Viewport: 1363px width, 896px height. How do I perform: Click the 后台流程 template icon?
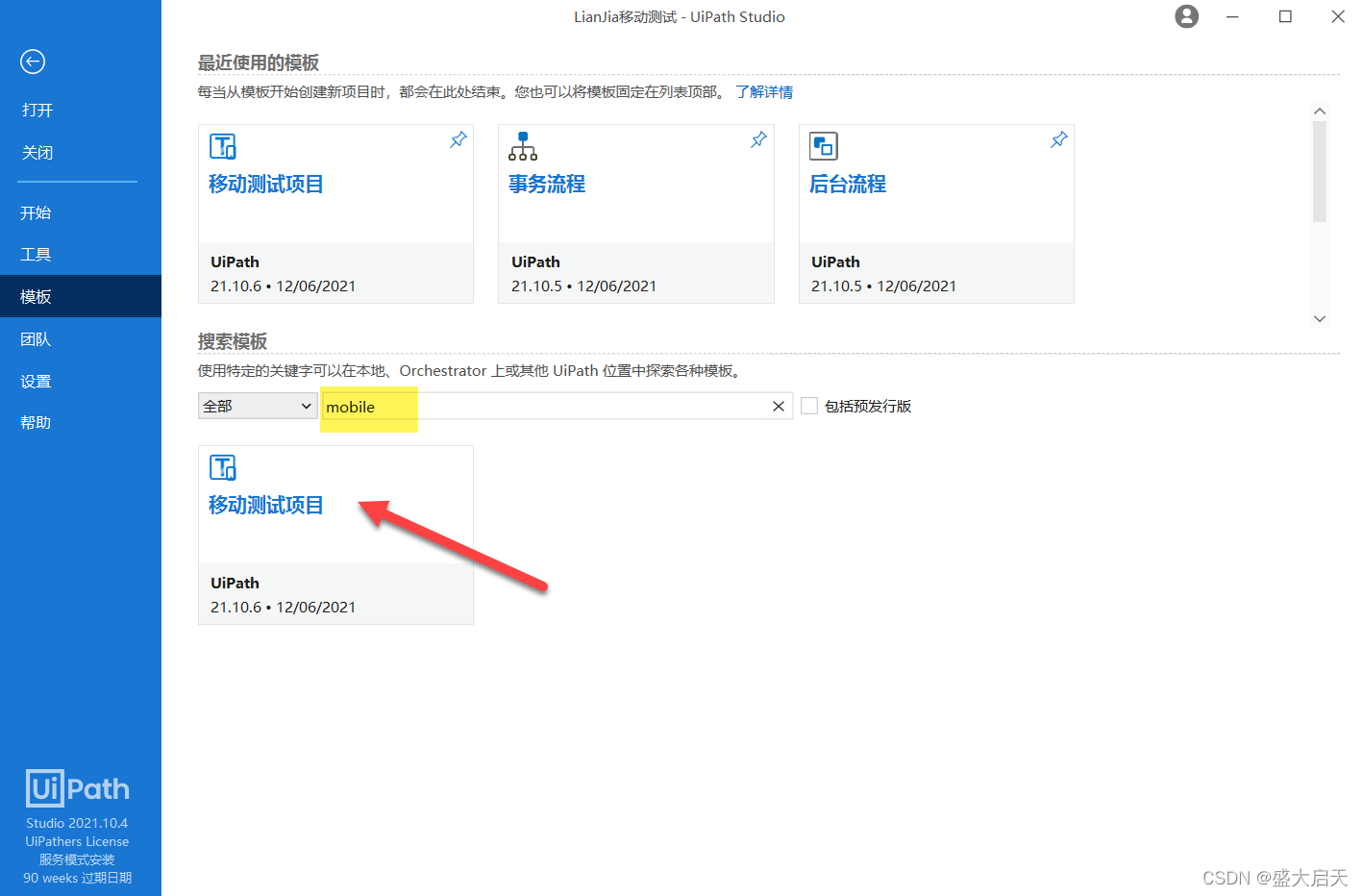point(824,146)
